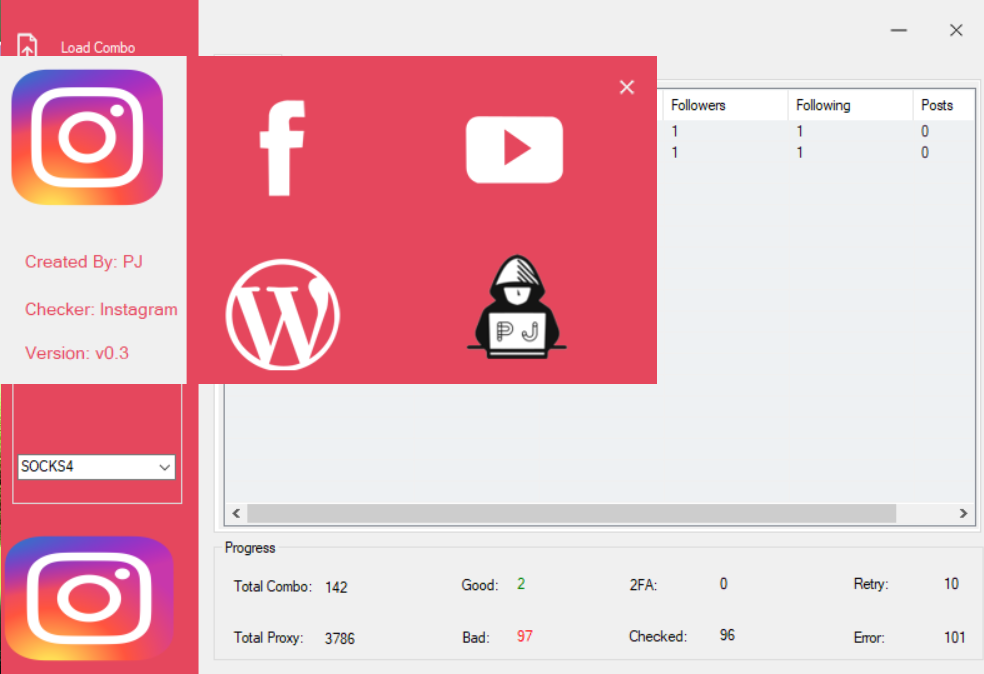Viewport: 984px width, 674px height.
Task: Click the horizontal scrollbar thumb
Action: point(572,513)
